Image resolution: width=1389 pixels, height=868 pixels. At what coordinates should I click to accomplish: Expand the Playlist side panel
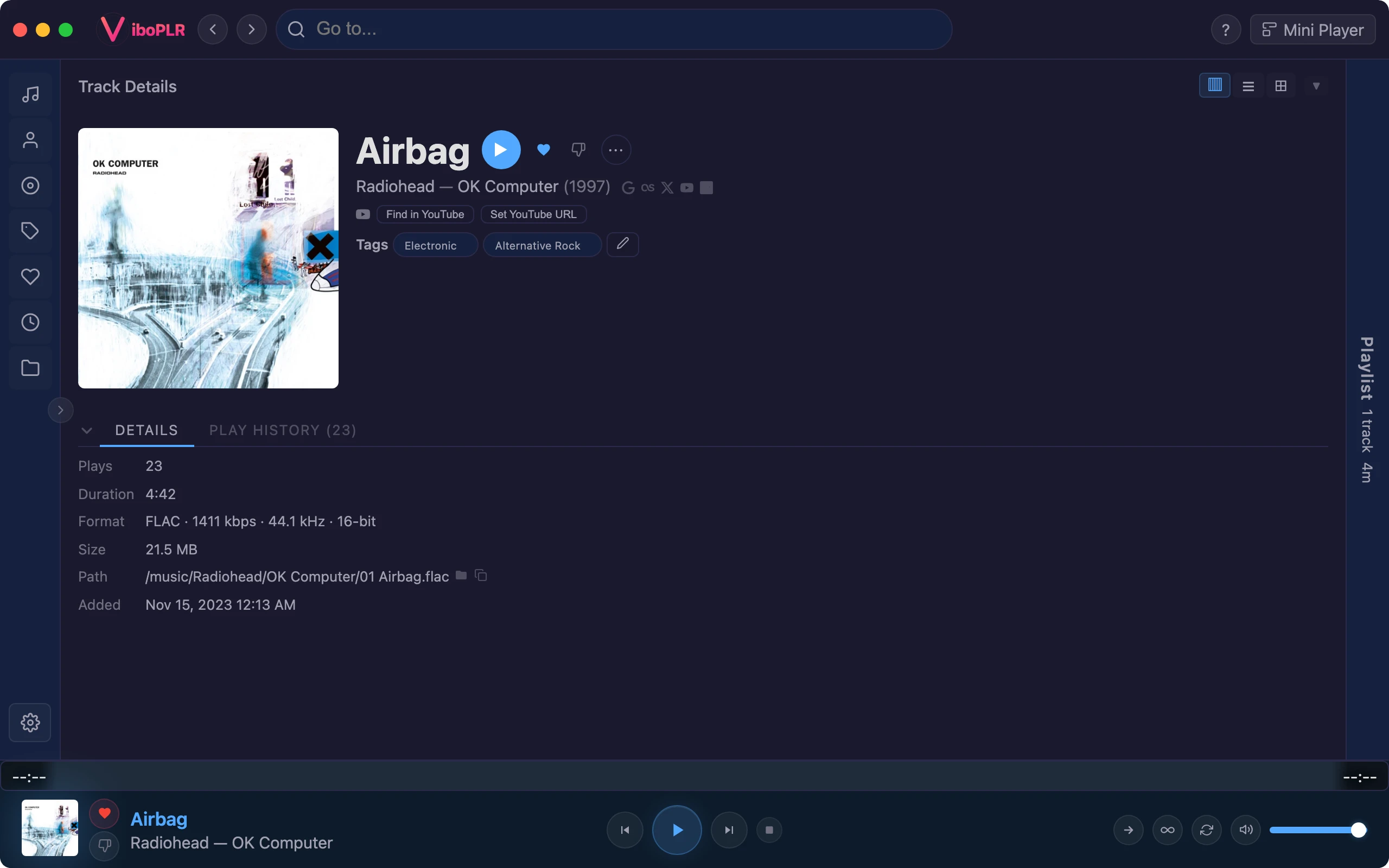pyautogui.click(x=1367, y=409)
